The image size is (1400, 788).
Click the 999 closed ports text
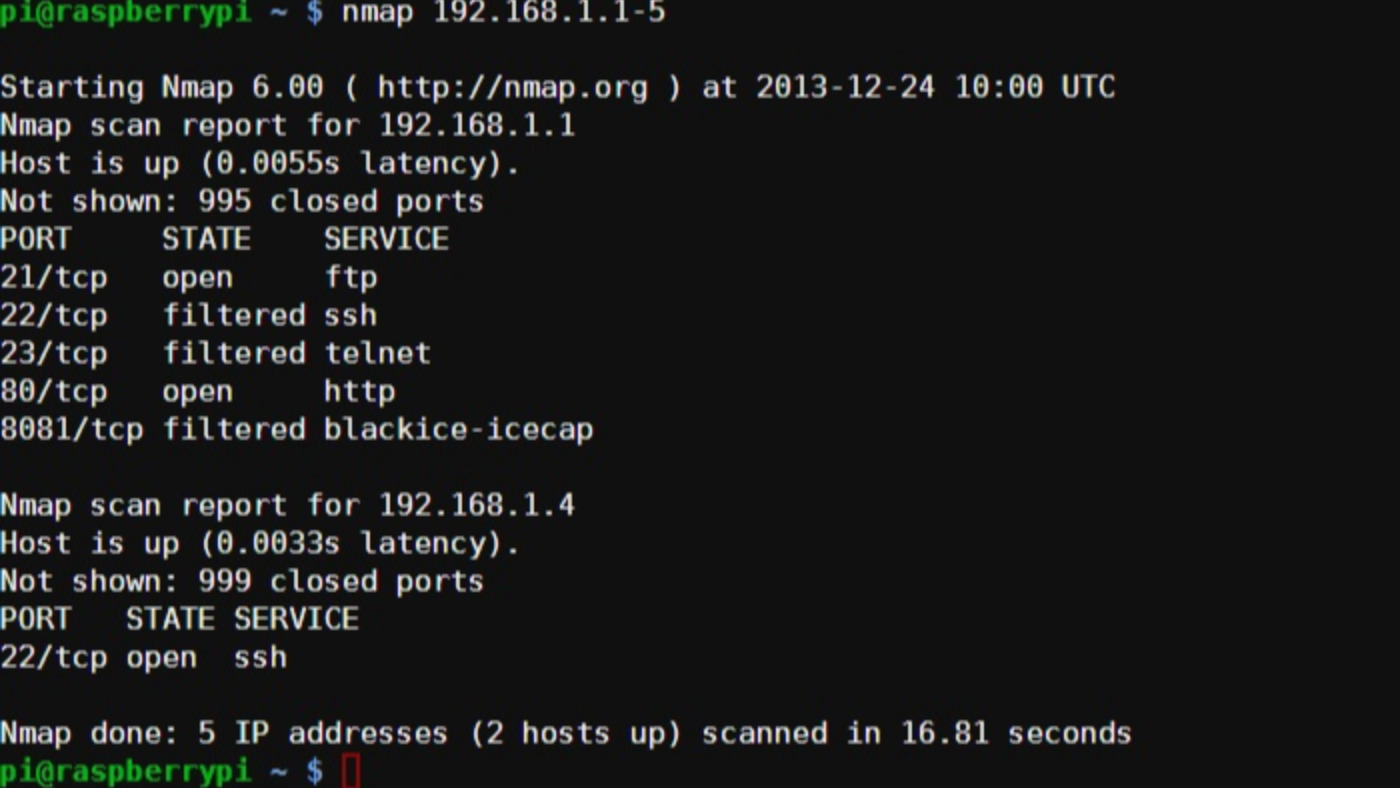click(340, 581)
